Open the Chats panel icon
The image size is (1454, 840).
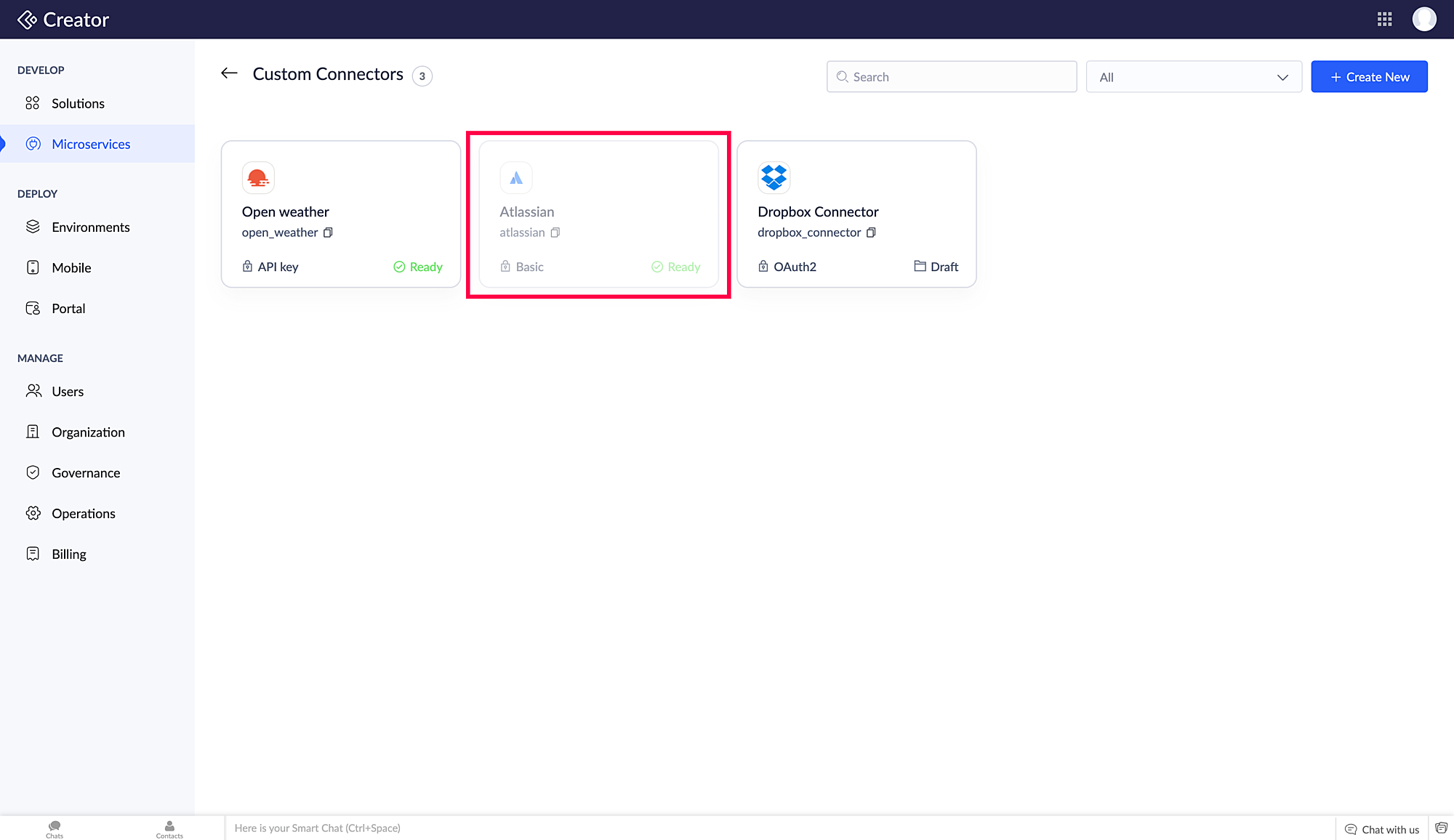coord(55,828)
